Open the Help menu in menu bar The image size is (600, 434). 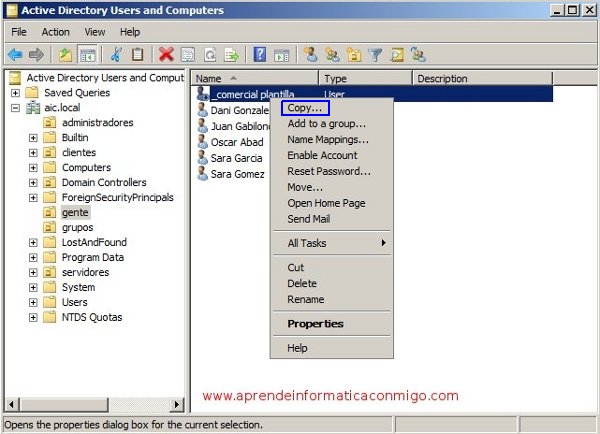[130, 32]
